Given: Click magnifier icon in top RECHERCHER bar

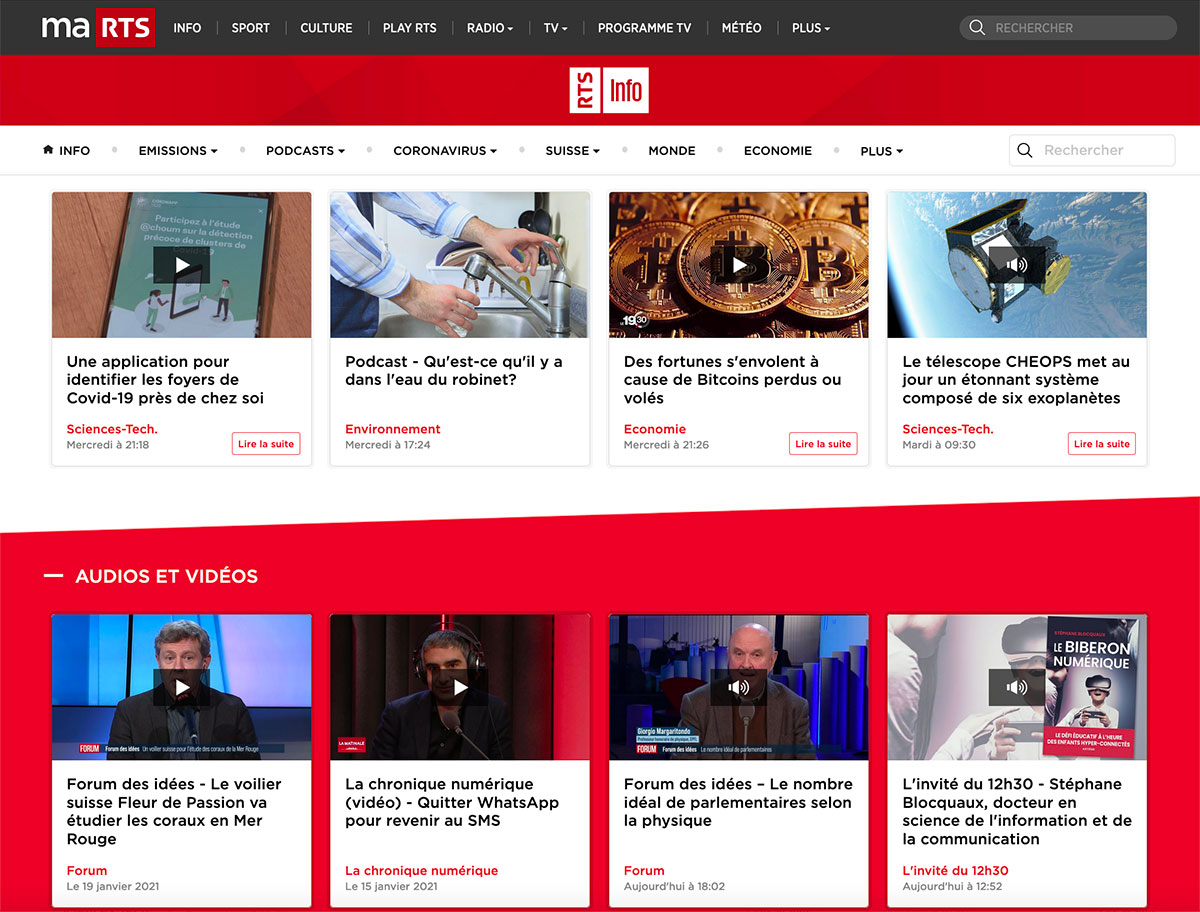Looking at the screenshot, I should click(x=978, y=28).
